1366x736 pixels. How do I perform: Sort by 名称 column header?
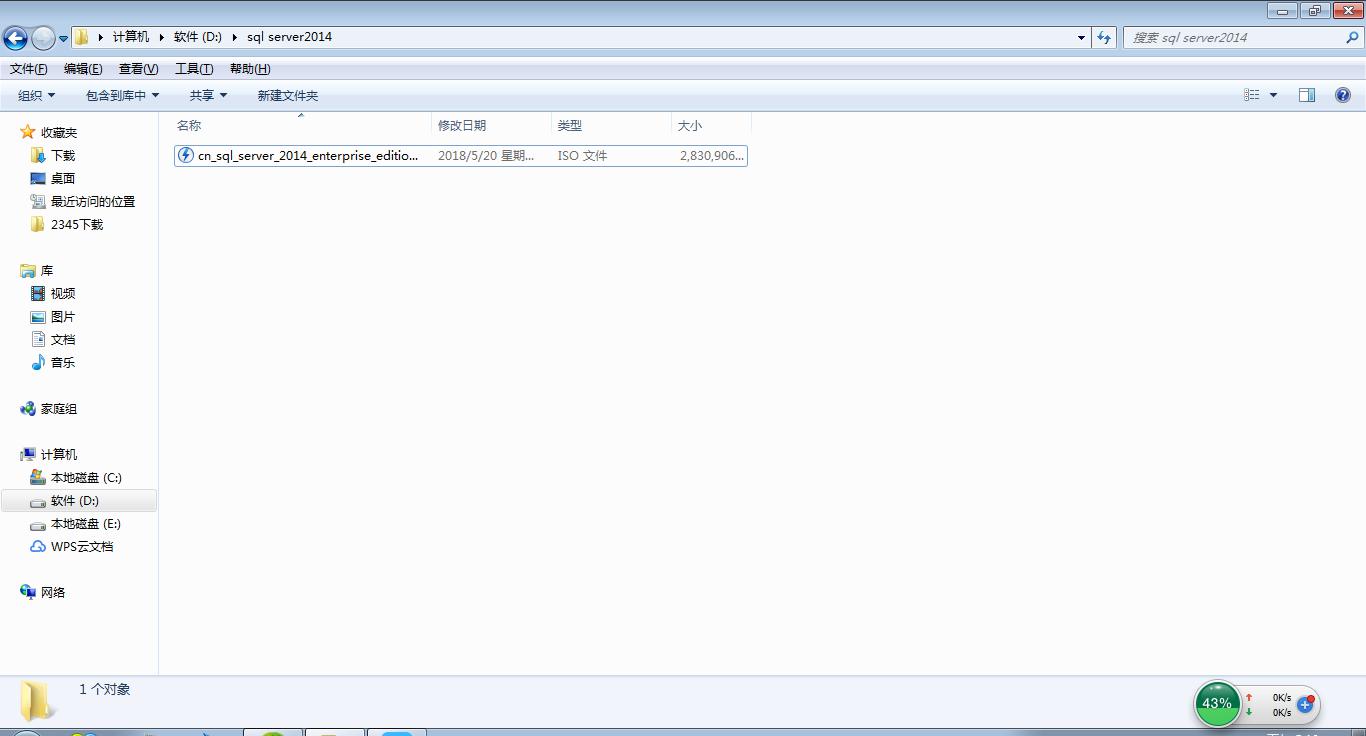(189, 125)
